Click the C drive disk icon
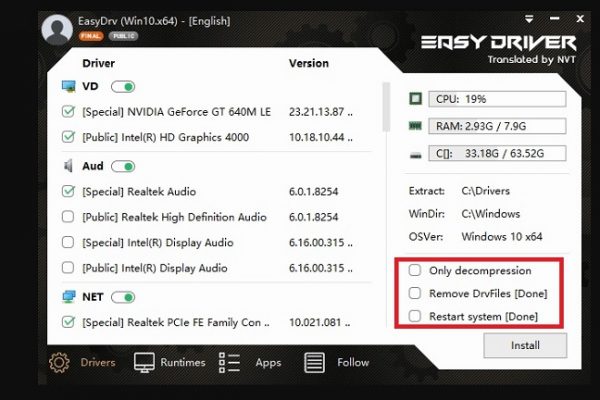Screen dimensions: 600x400 [416, 155]
